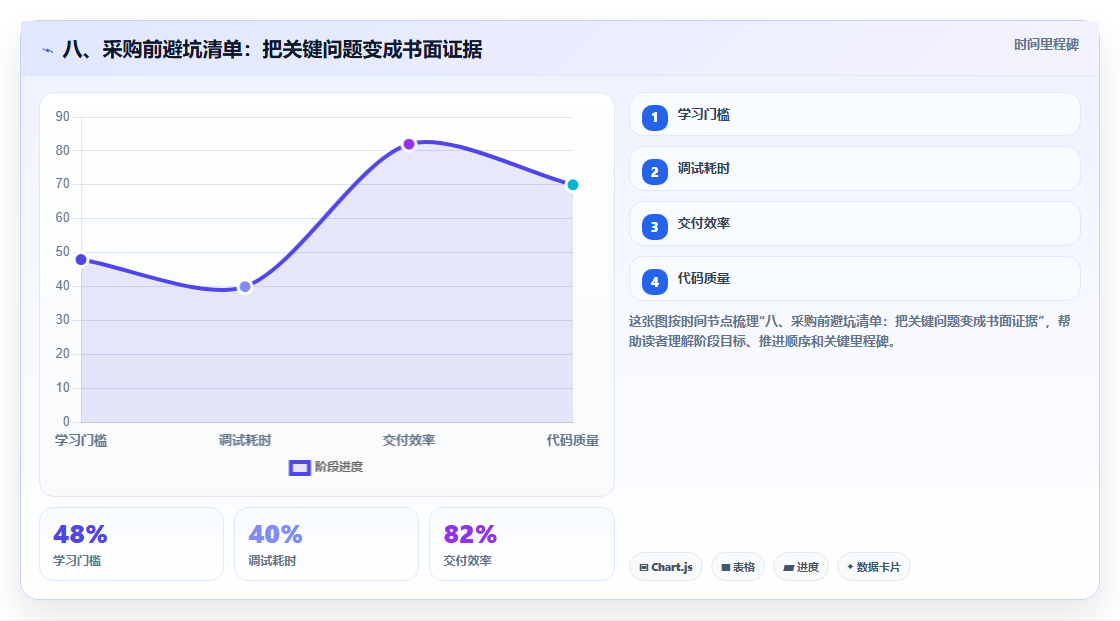Click the y-axis value 90
Viewport: 1120px width, 621px height.
click(63, 116)
